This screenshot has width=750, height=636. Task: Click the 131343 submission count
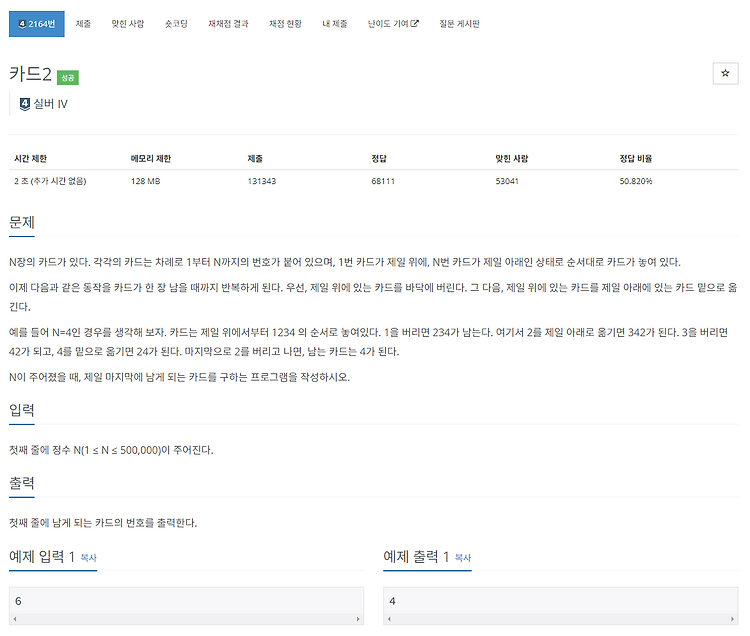click(x=262, y=181)
